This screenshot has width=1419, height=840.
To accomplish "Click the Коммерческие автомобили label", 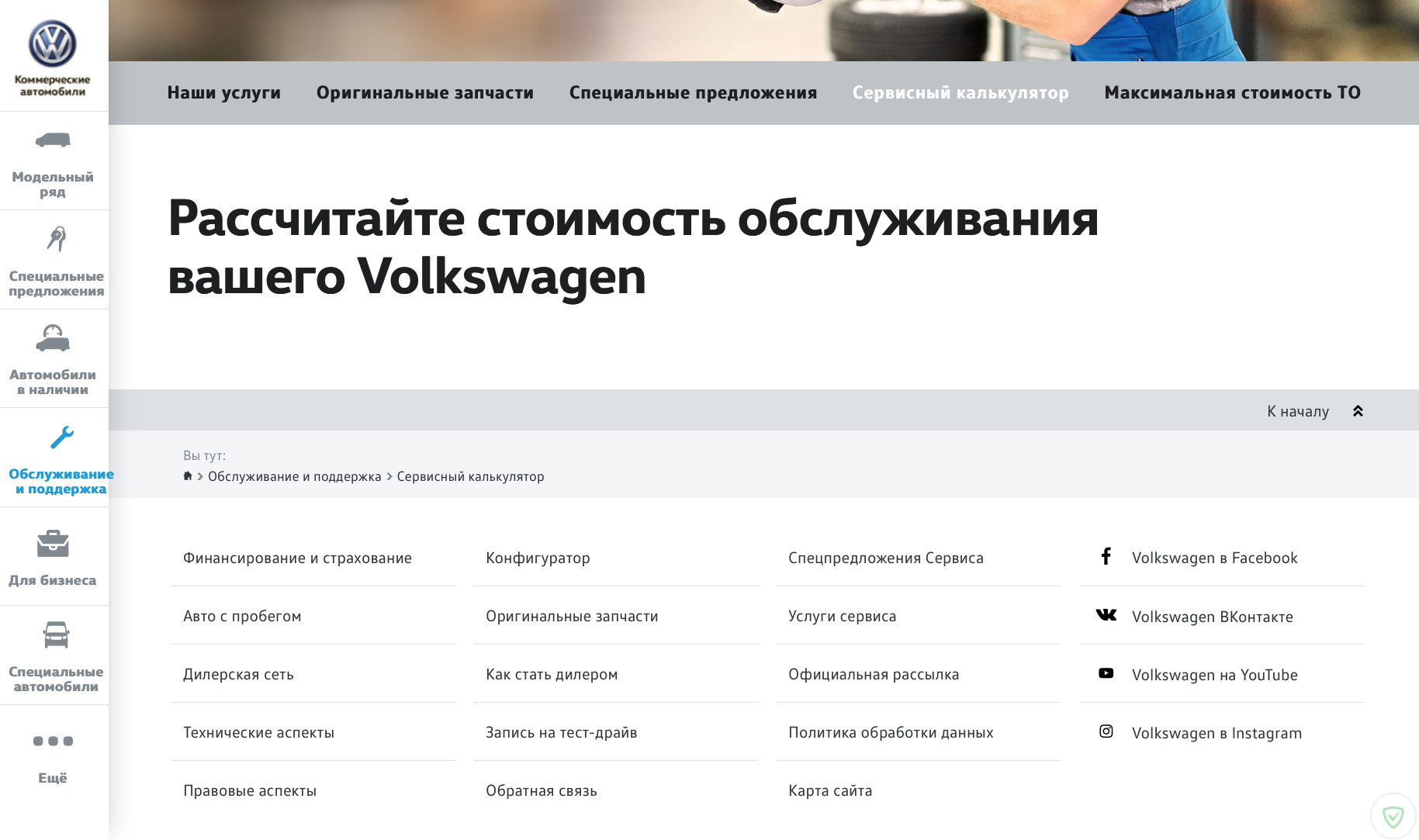I will pos(53,85).
